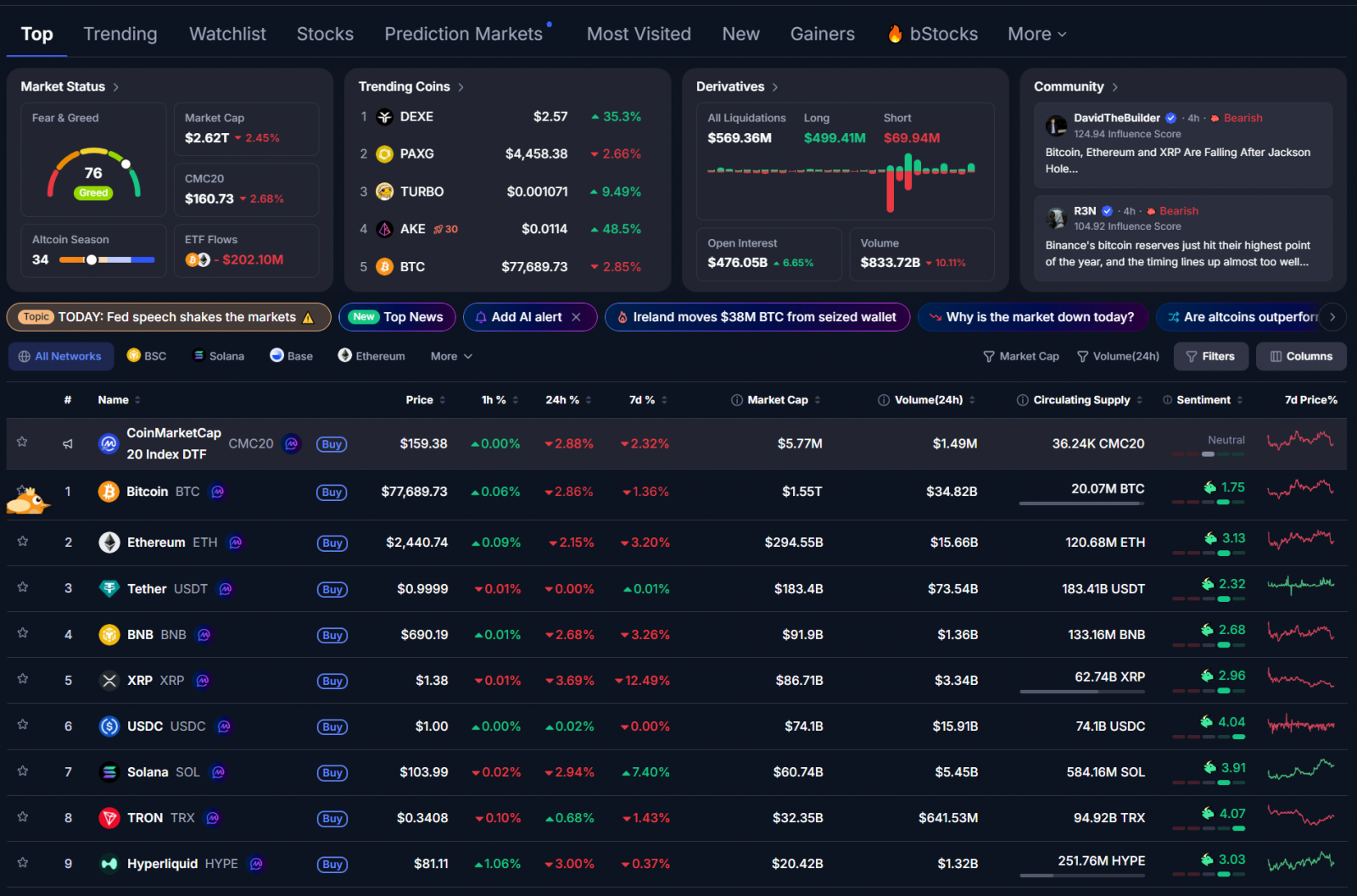Click the CoinMarketCap 20 Index DTF logo
1357x896 pixels.
(x=109, y=443)
